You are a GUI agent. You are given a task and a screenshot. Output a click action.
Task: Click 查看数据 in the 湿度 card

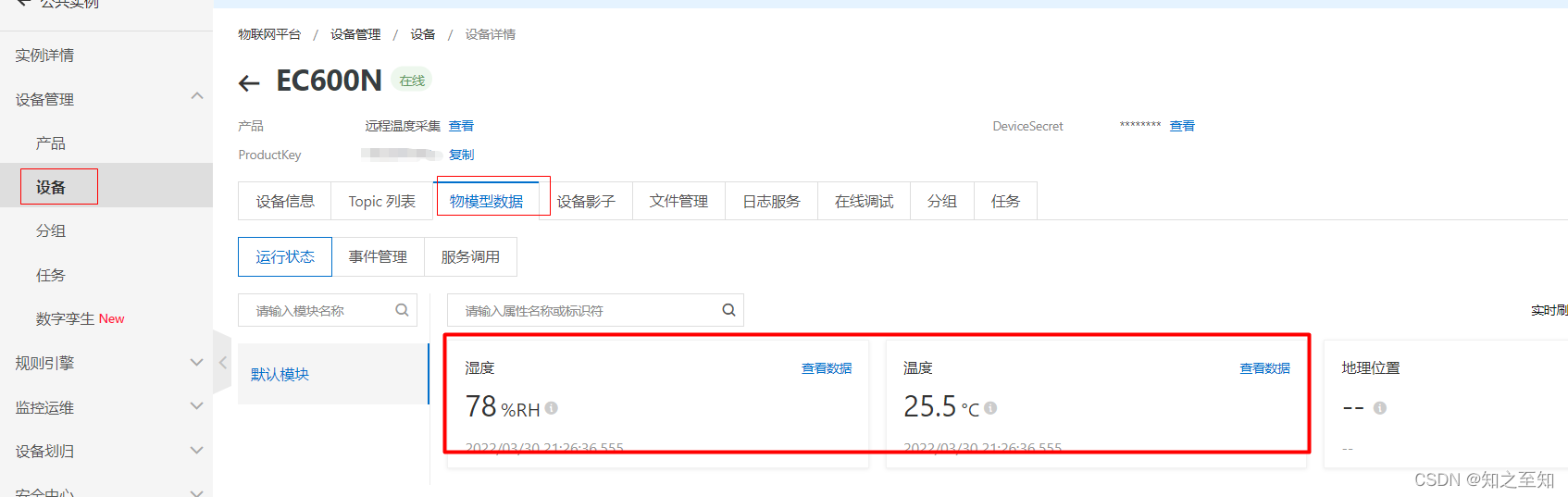[827, 368]
